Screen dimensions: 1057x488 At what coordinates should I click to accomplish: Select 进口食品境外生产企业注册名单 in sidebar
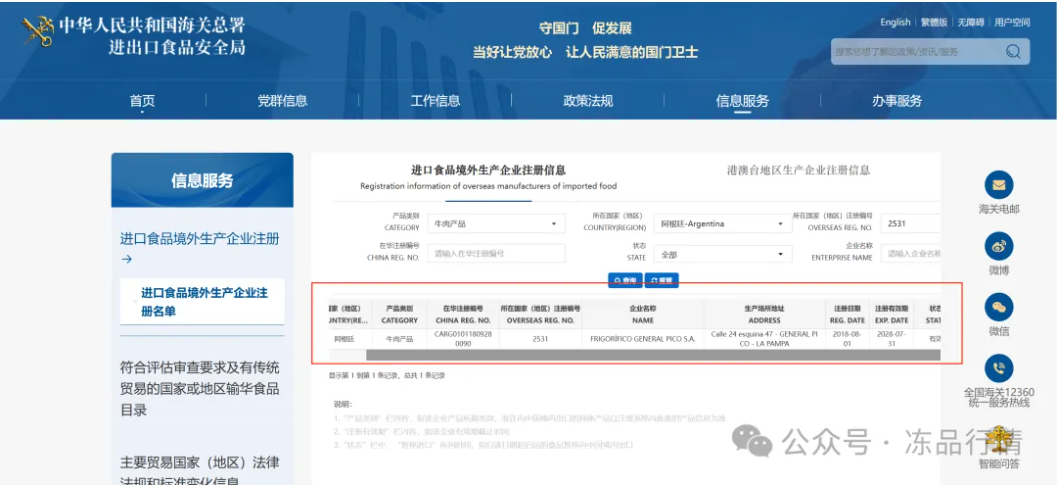tap(204, 302)
